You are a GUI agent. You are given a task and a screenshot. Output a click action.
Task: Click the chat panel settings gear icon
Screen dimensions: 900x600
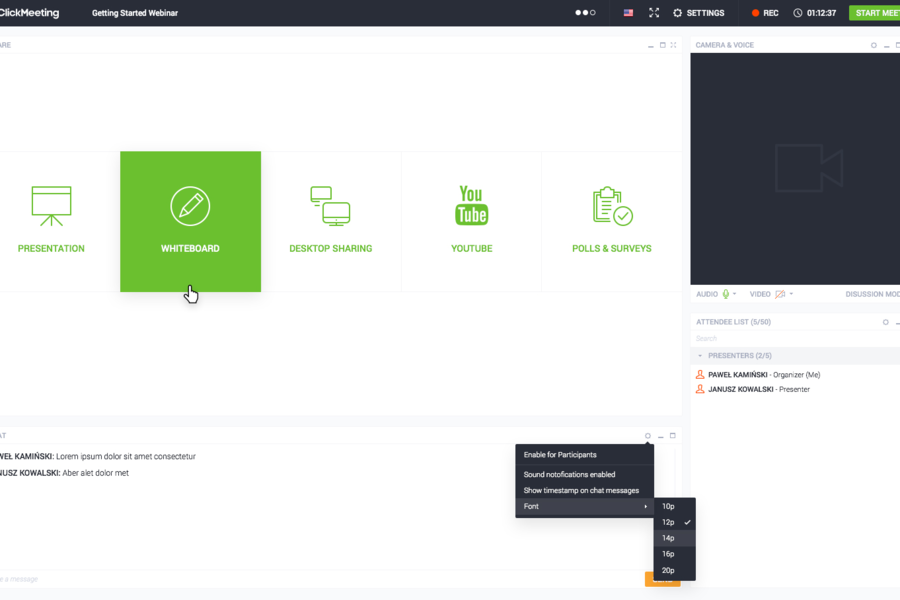647,436
